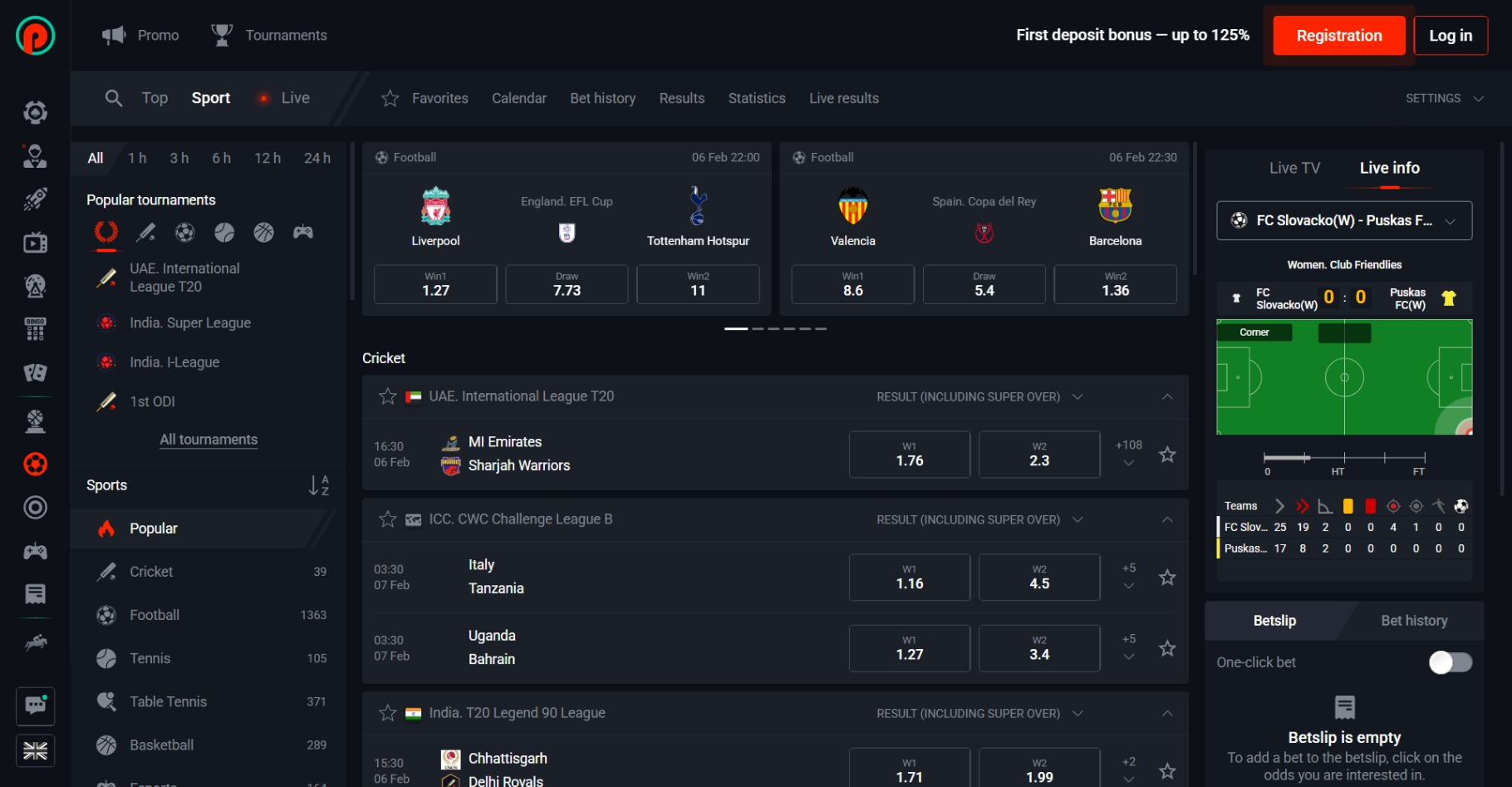Select Liverpool Win1 odds 1.27
The width and height of the screenshot is (1512, 787).
(435, 284)
